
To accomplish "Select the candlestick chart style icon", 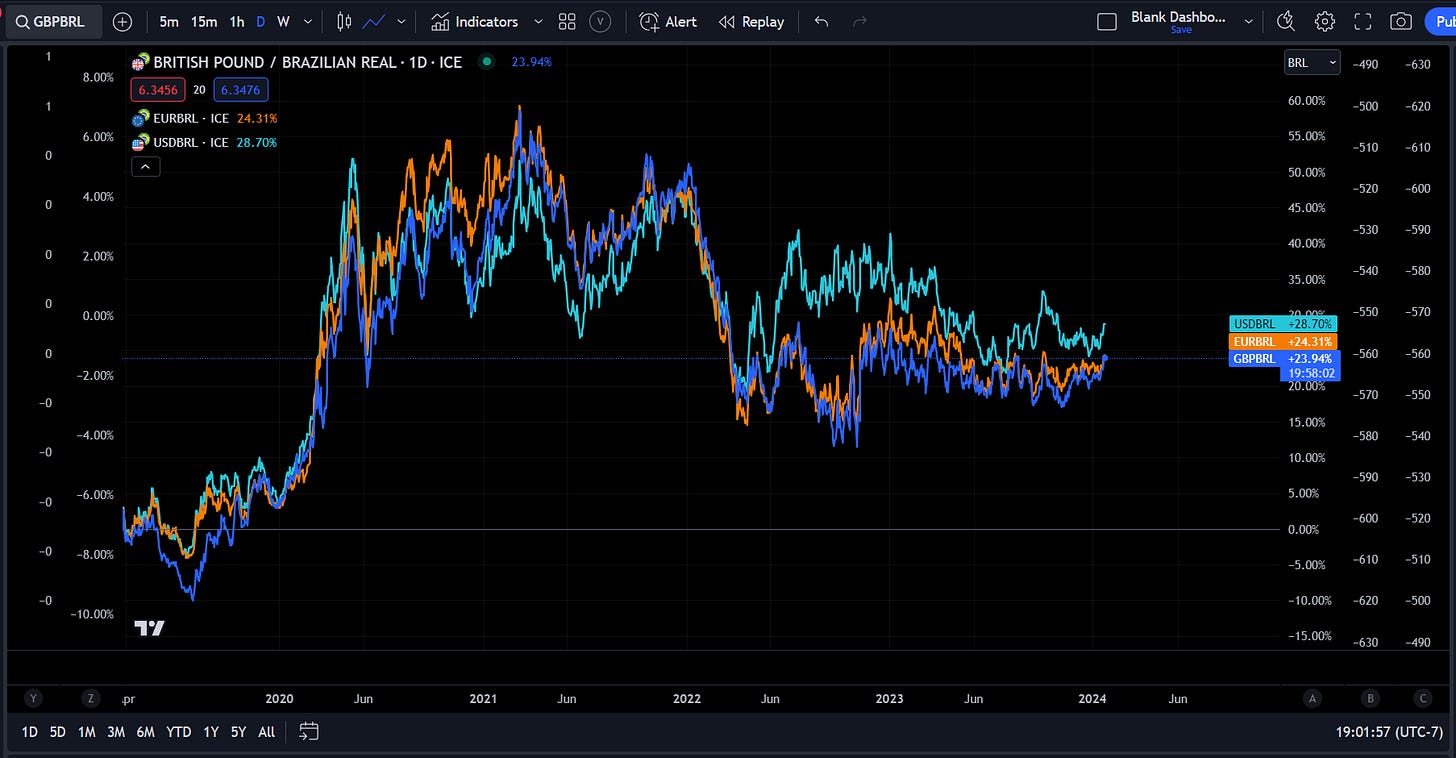I will tap(345, 21).
